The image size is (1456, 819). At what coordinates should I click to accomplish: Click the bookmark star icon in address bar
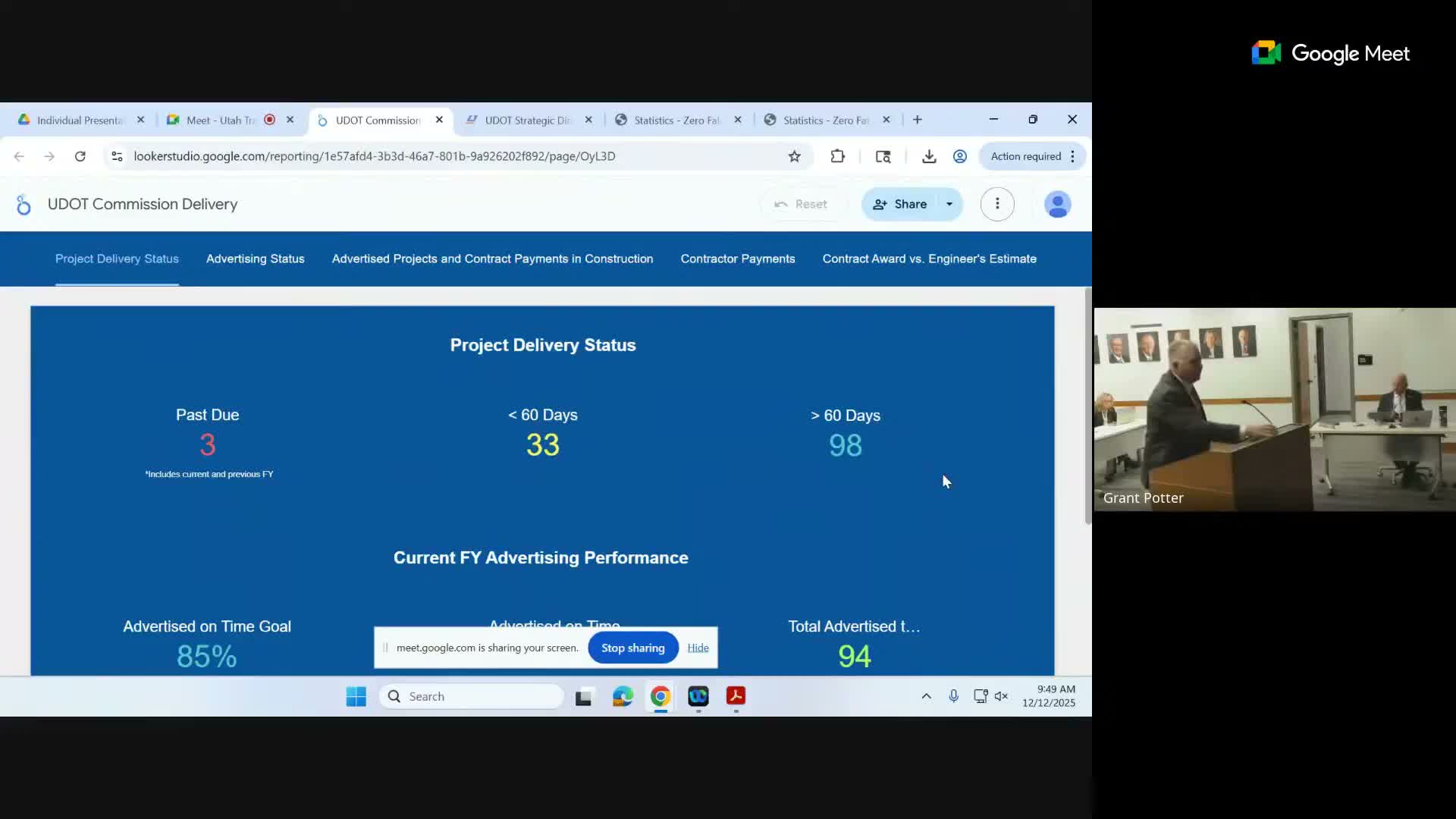click(794, 156)
